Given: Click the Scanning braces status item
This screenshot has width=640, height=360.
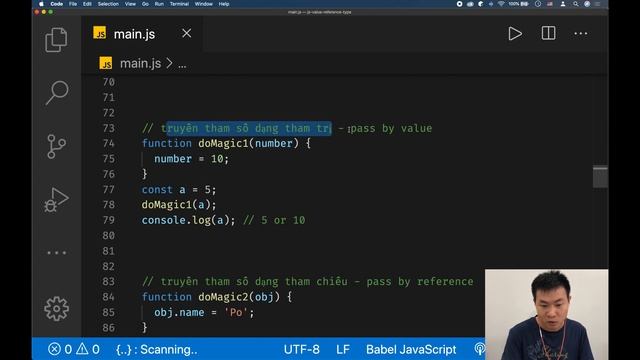Looking at the screenshot, I should (157, 350).
